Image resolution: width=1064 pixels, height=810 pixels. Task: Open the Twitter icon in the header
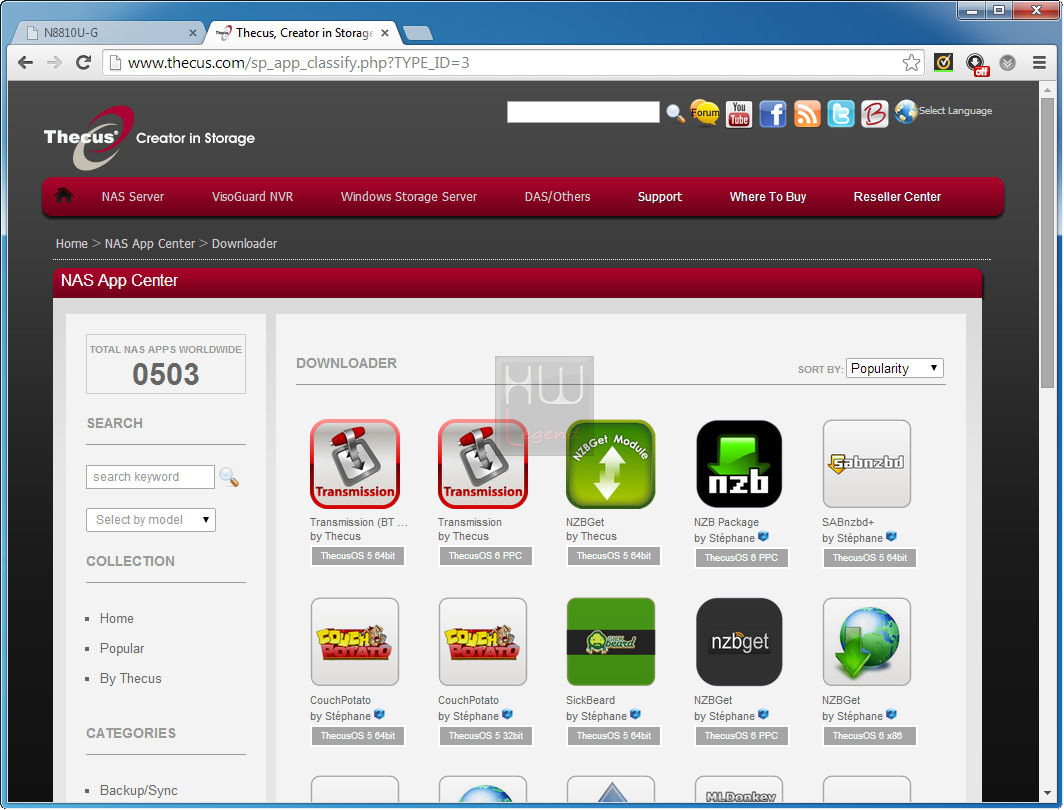point(841,114)
